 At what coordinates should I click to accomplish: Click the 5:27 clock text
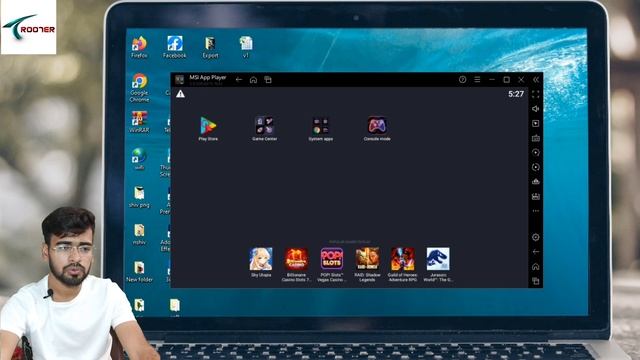coord(516,94)
